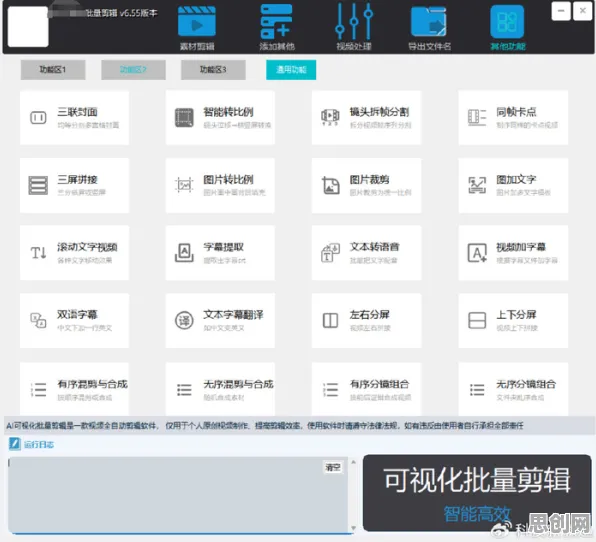Viewport: 596px width, 542px height.
Task: Click the 可视化批量剪辑 banner
Action: point(477,493)
